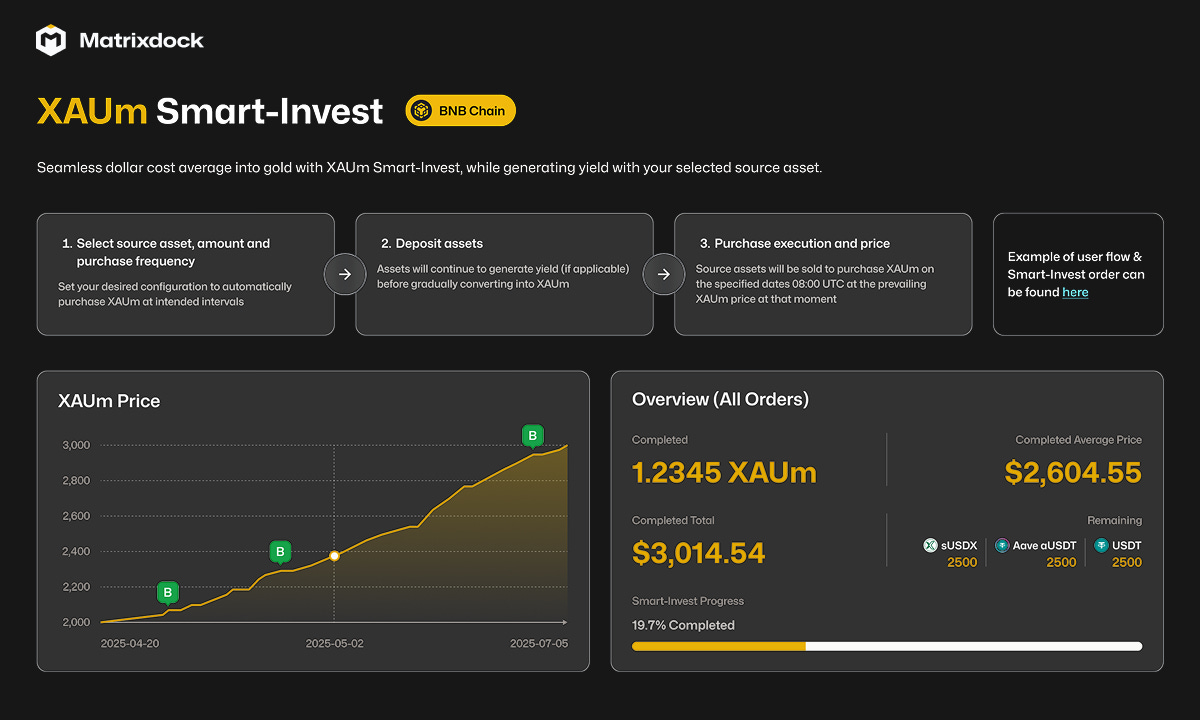
Task: Click the '3,000' y-axis label
Action: point(76,445)
